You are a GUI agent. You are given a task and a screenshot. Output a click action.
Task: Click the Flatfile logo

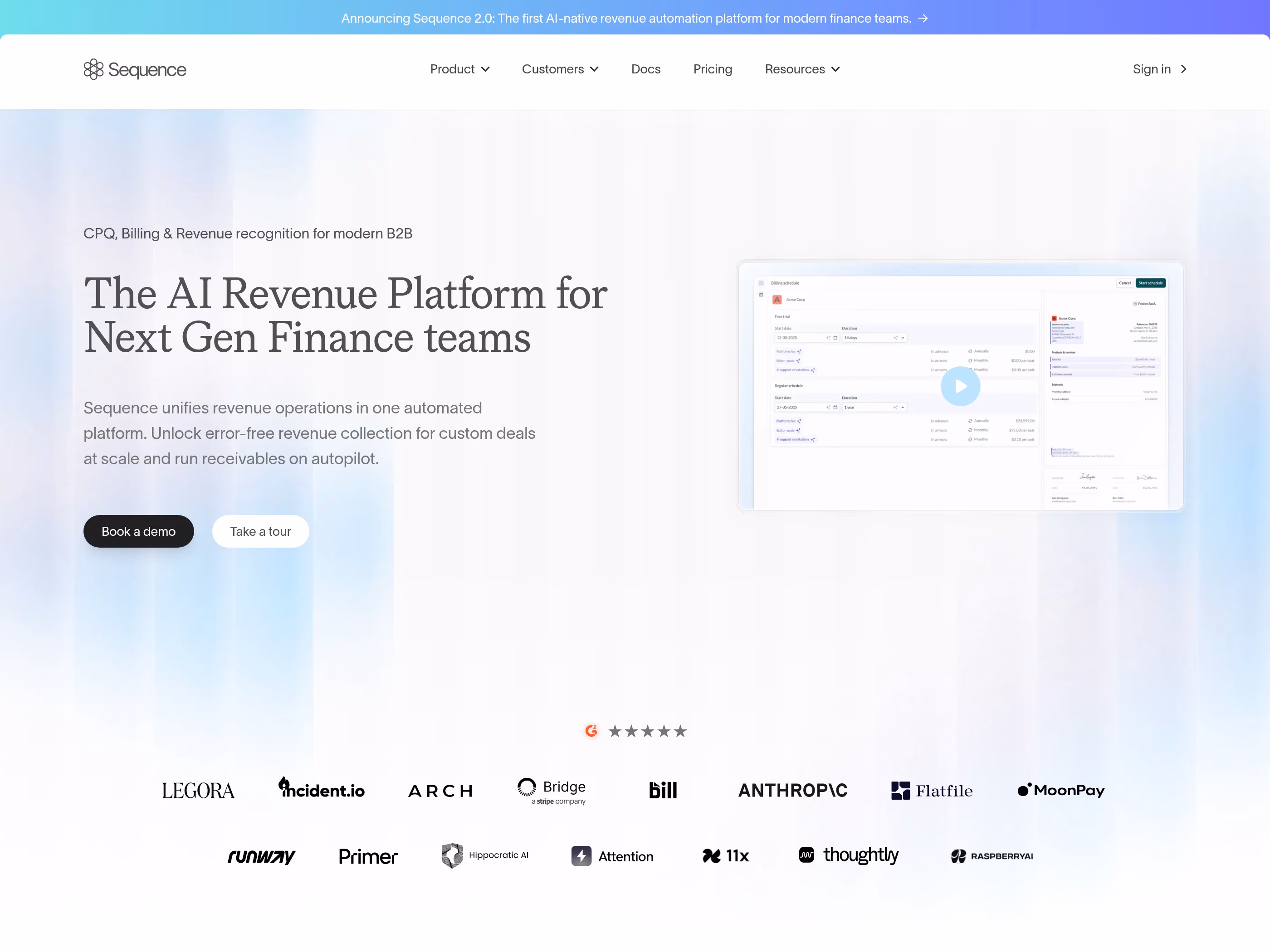932,791
